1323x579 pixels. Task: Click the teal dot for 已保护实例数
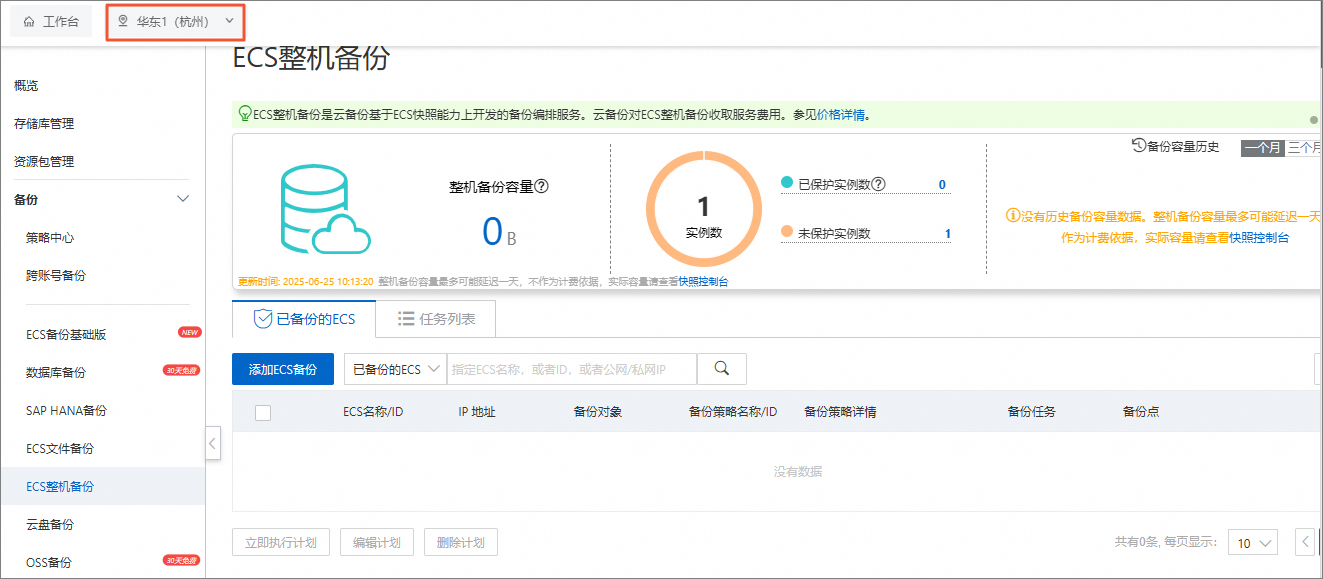click(787, 183)
